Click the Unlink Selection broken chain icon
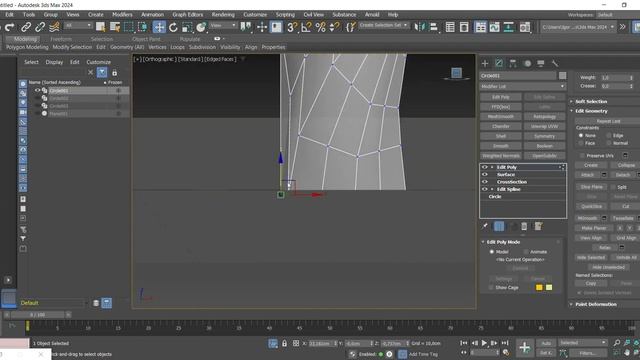The height and width of the screenshot is (360, 640). (40, 27)
